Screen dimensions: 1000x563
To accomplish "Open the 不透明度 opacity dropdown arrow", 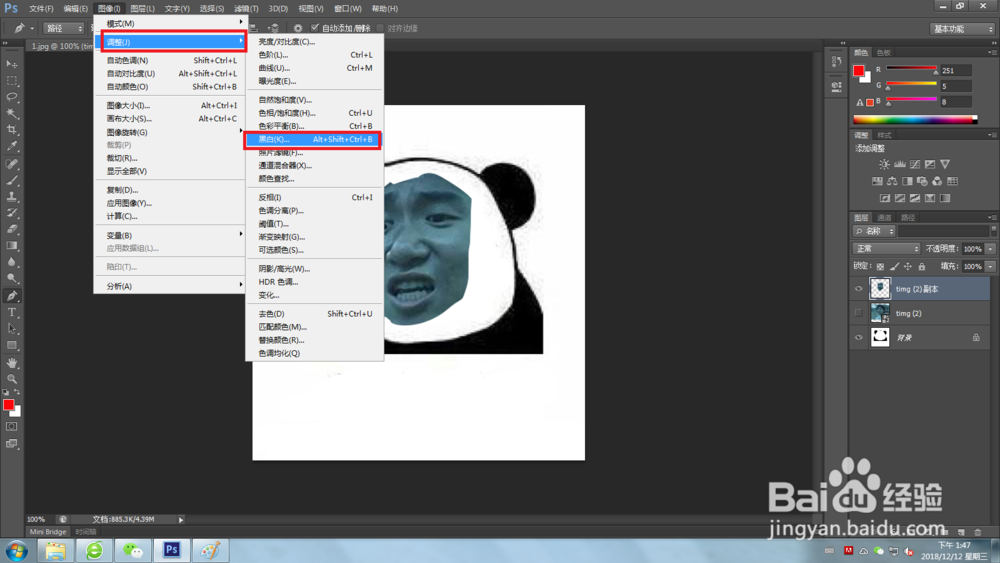I will (x=990, y=249).
